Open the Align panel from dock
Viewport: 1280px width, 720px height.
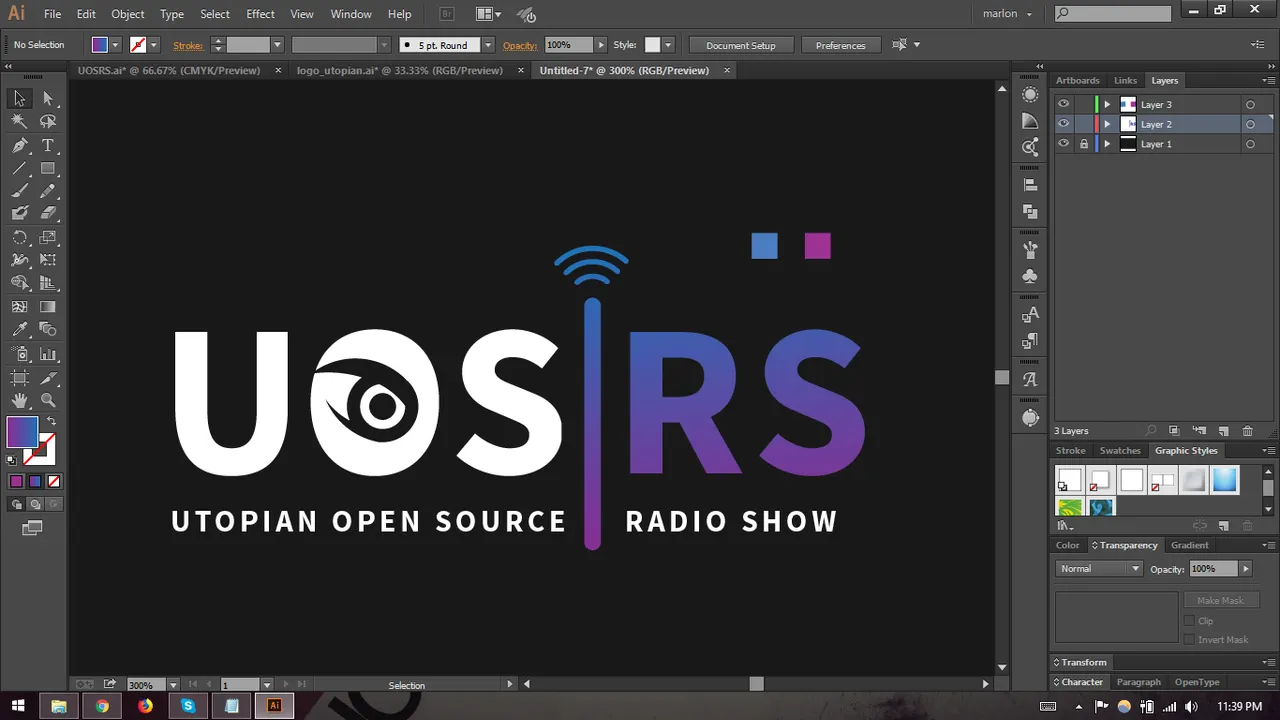1030,185
